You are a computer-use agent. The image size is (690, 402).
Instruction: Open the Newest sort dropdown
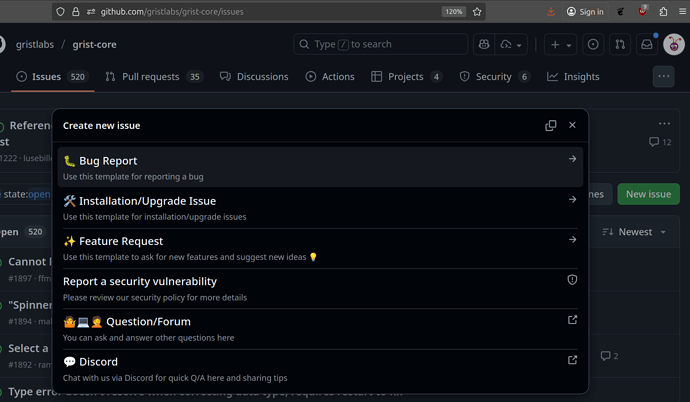click(x=635, y=232)
